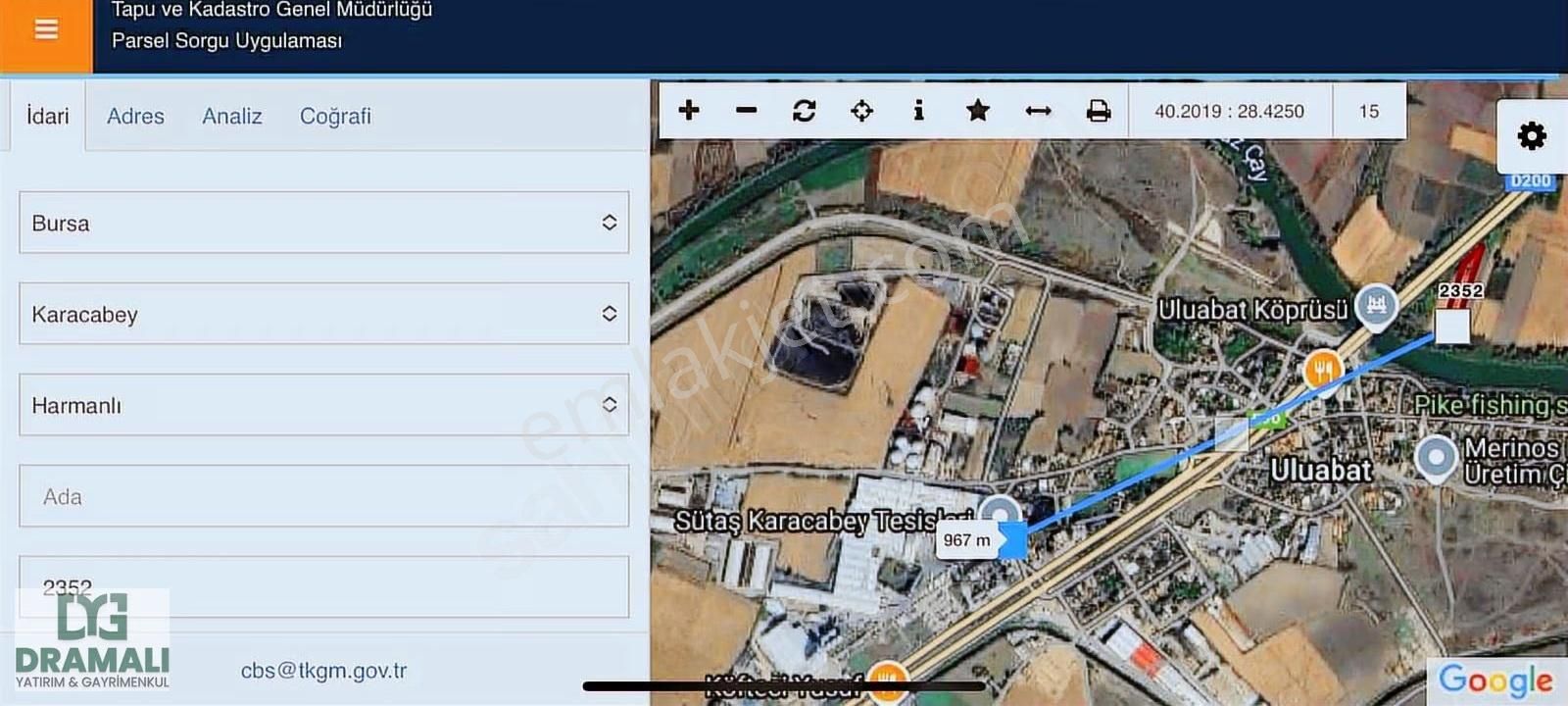Click the Uluabat Köprüsü bridge marker

tap(1376, 306)
